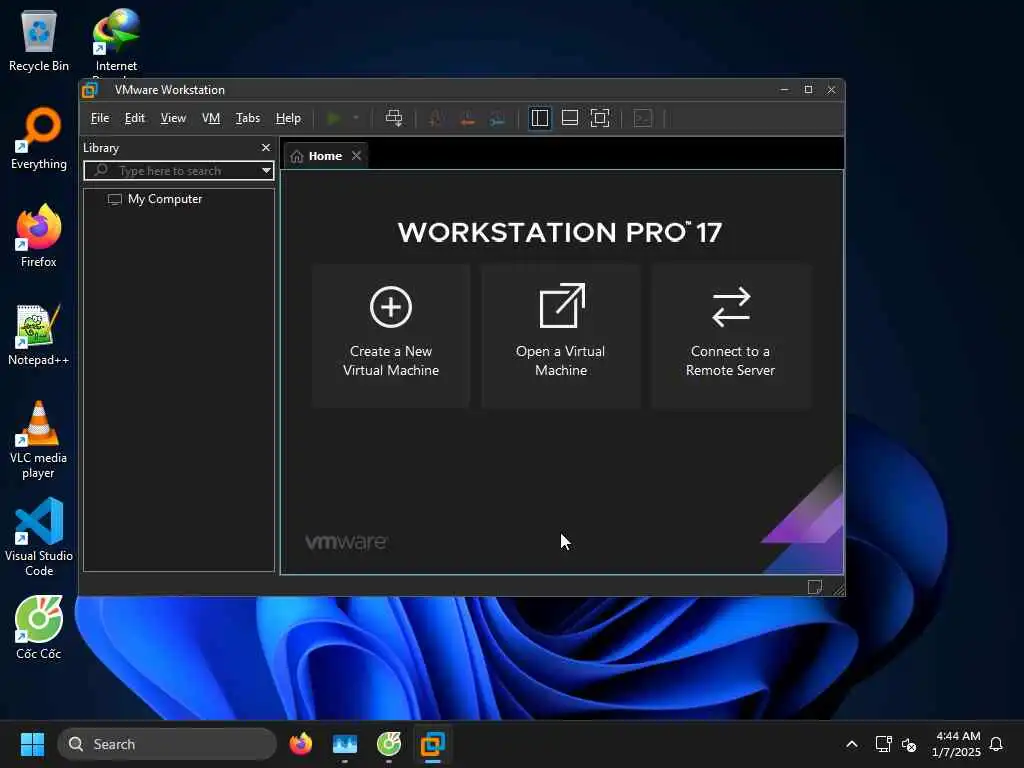
Task: Open the VLC media player desktop shortcut
Action: (x=39, y=440)
